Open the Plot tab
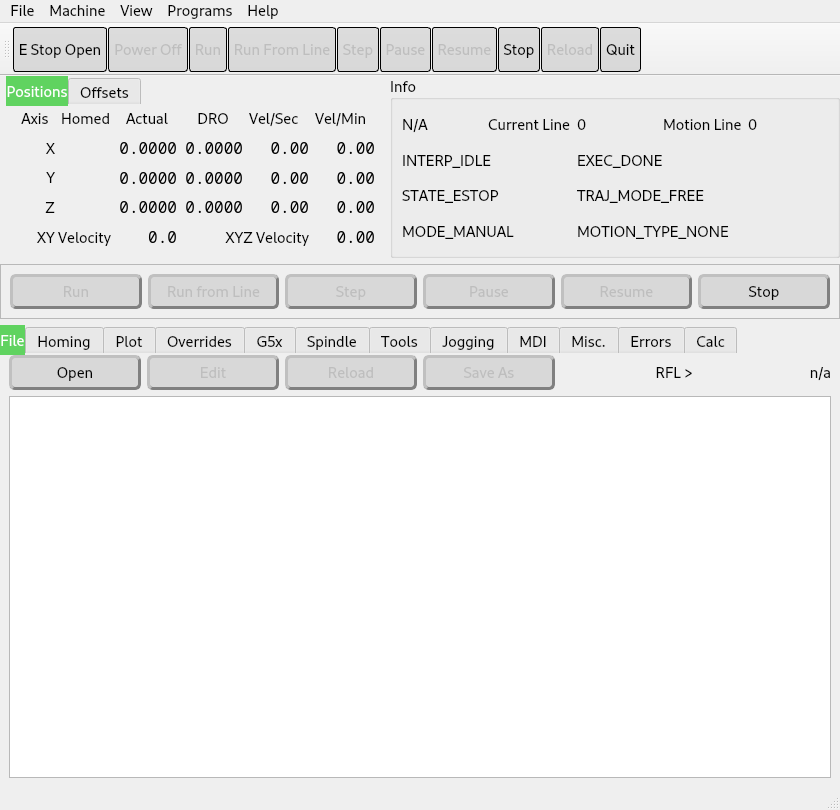840x810 pixels. (x=129, y=342)
